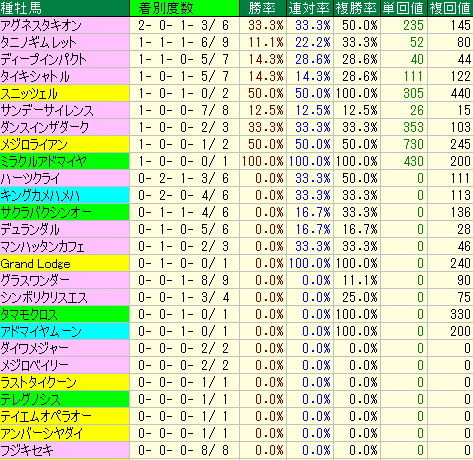
Task: Click 連対率 16.7% in デュランダル row
Action: point(313,229)
